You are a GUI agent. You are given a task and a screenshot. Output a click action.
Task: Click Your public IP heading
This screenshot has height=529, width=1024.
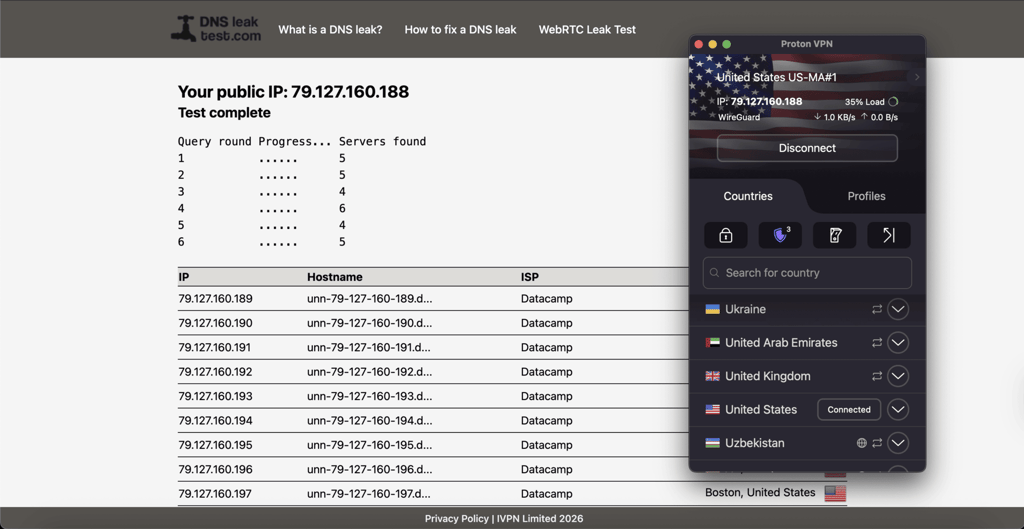coord(293,91)
